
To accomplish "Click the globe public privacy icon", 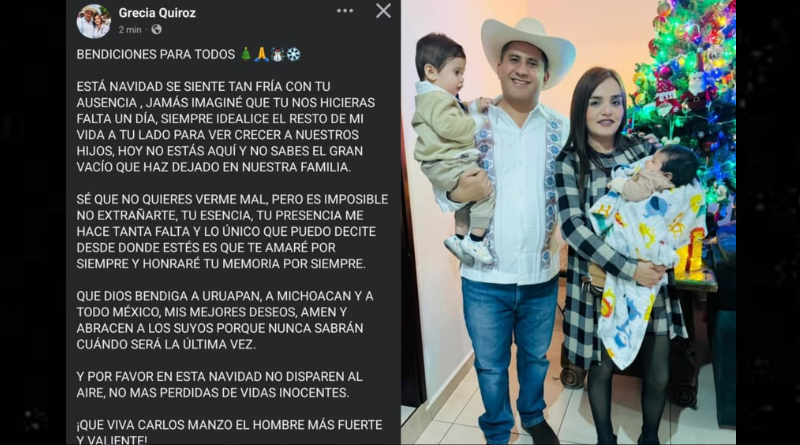I will coord(157,30).
